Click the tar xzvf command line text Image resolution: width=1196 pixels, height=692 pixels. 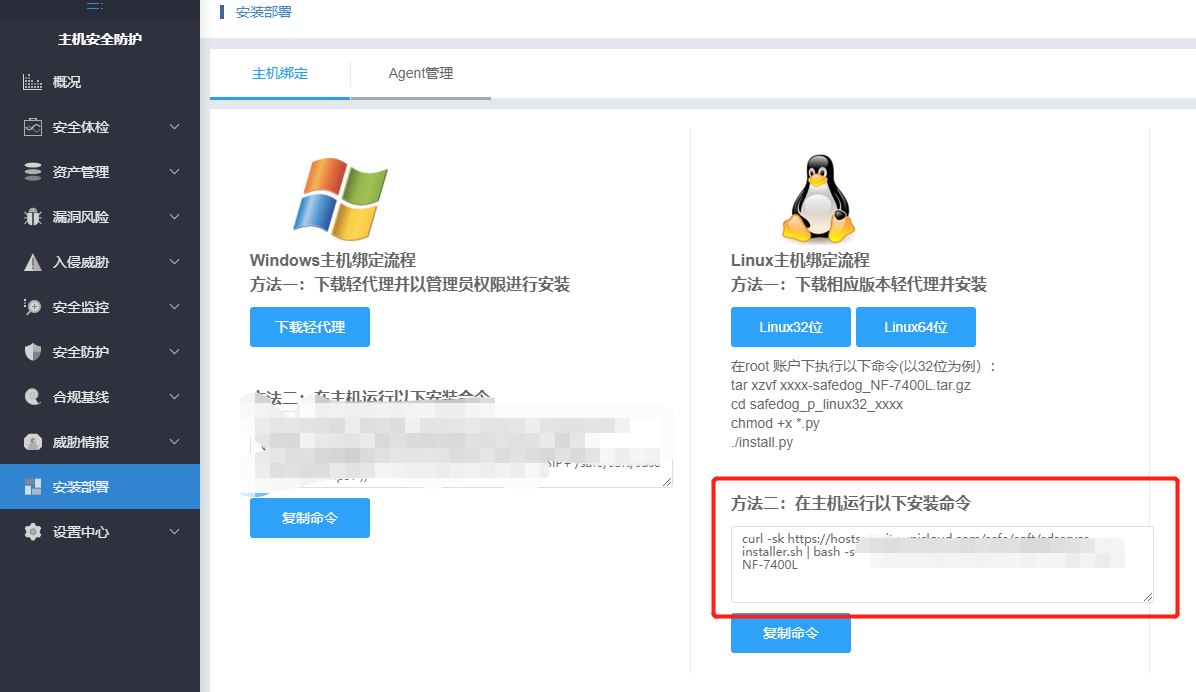point(850,385)
